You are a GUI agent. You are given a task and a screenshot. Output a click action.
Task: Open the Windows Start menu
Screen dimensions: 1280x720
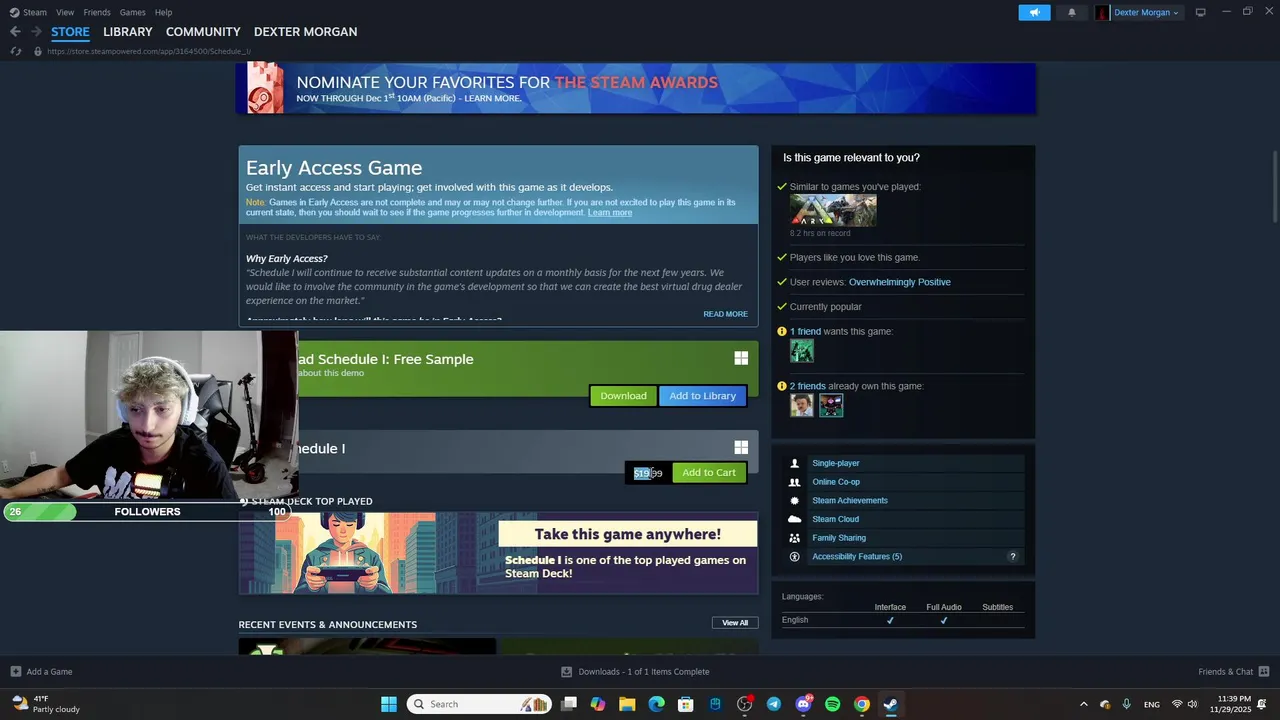[x=389, y=704]
